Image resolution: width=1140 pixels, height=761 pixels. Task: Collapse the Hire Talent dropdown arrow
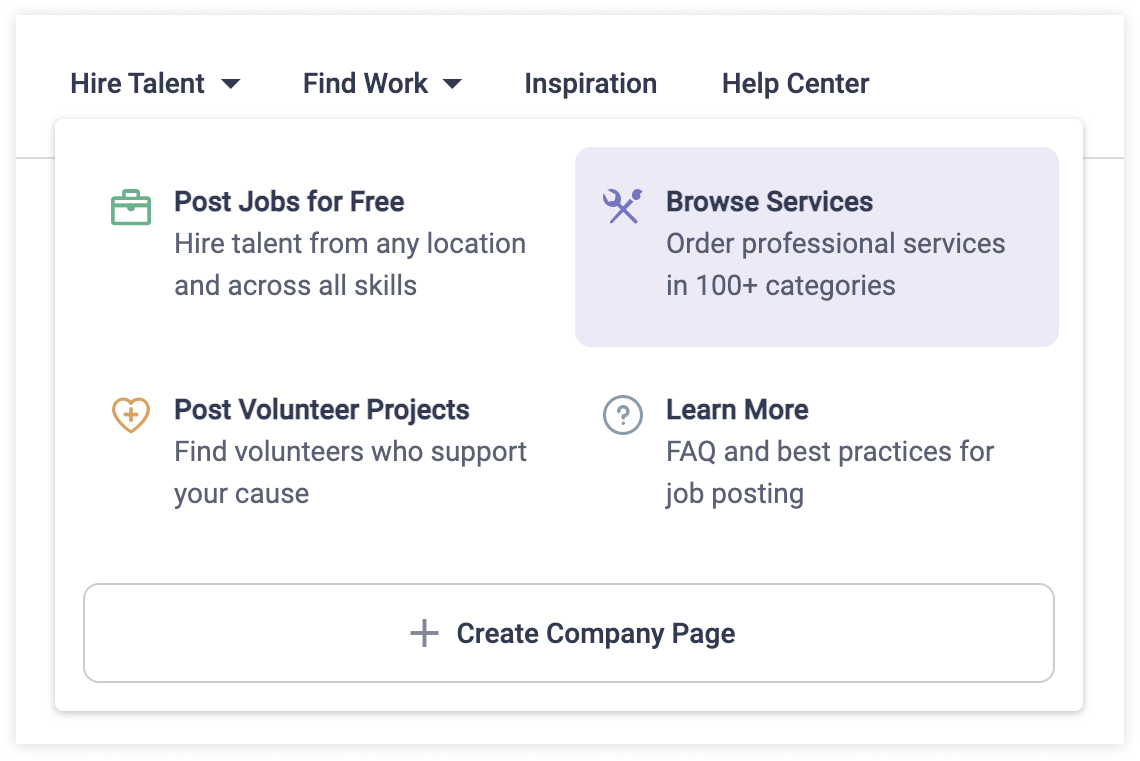pyautogui.click(x=230, y=84)
